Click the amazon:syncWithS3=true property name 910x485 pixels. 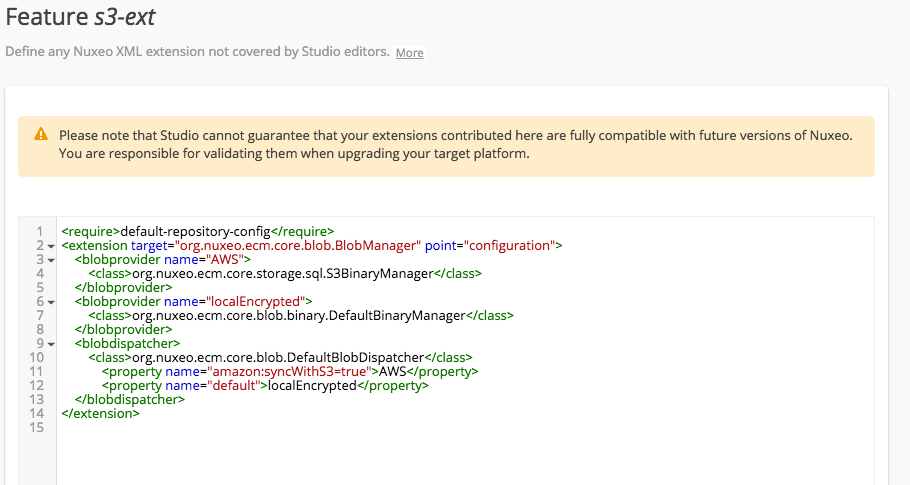pos(289,371)
